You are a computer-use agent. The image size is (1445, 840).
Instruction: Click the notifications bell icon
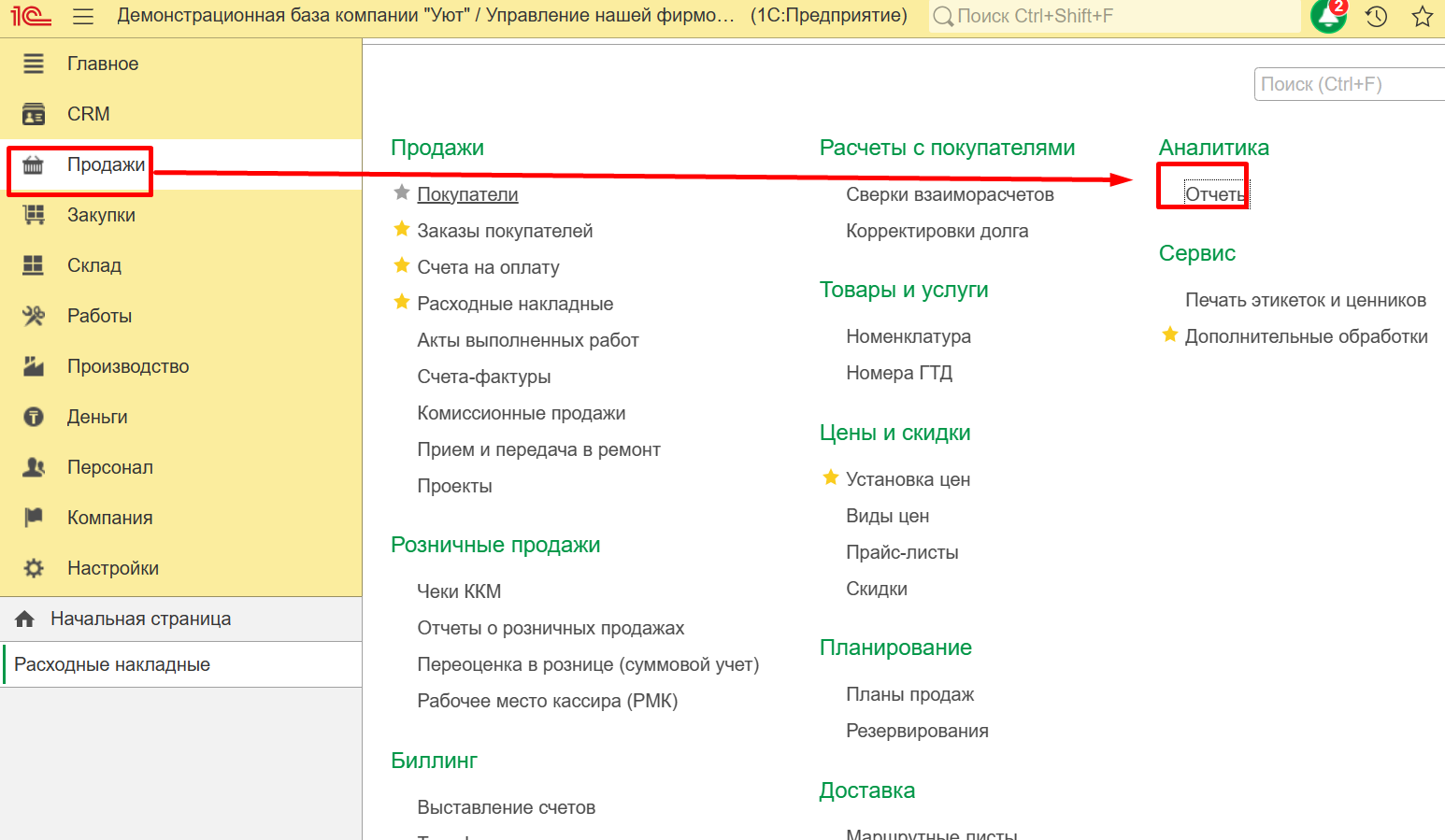1328,16
